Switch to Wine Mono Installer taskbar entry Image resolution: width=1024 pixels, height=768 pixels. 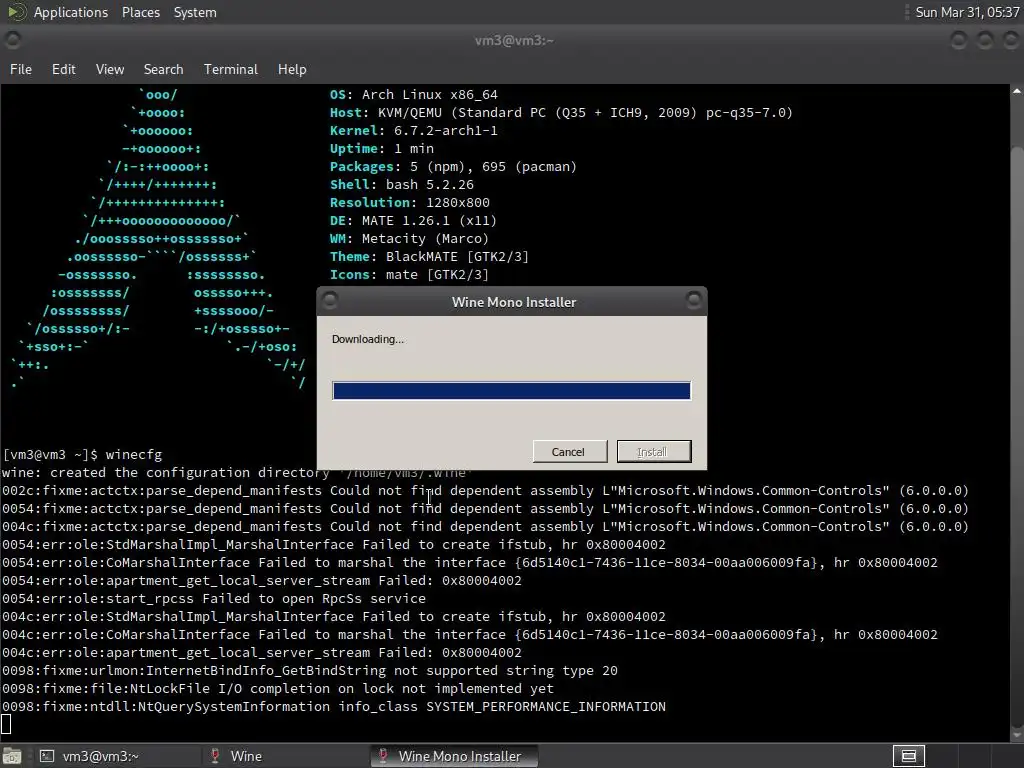tap(453, 756)
